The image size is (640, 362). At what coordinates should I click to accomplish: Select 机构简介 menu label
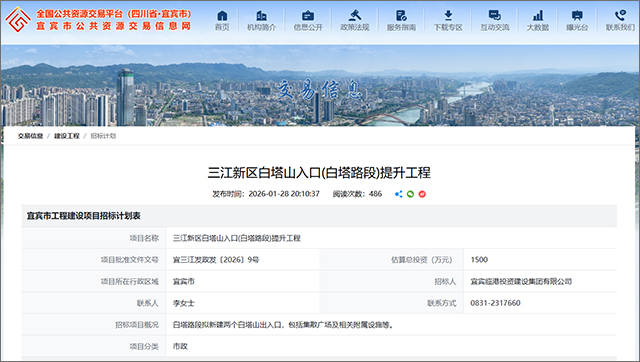pos(261,27)
